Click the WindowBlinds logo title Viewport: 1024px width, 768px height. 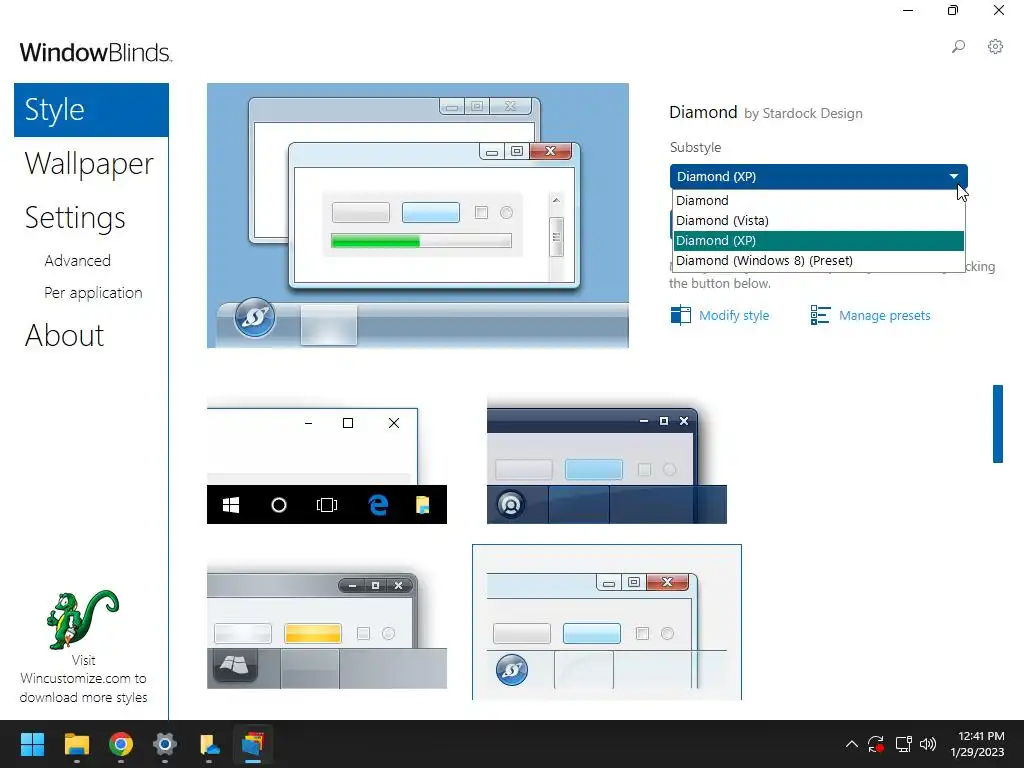95,52
